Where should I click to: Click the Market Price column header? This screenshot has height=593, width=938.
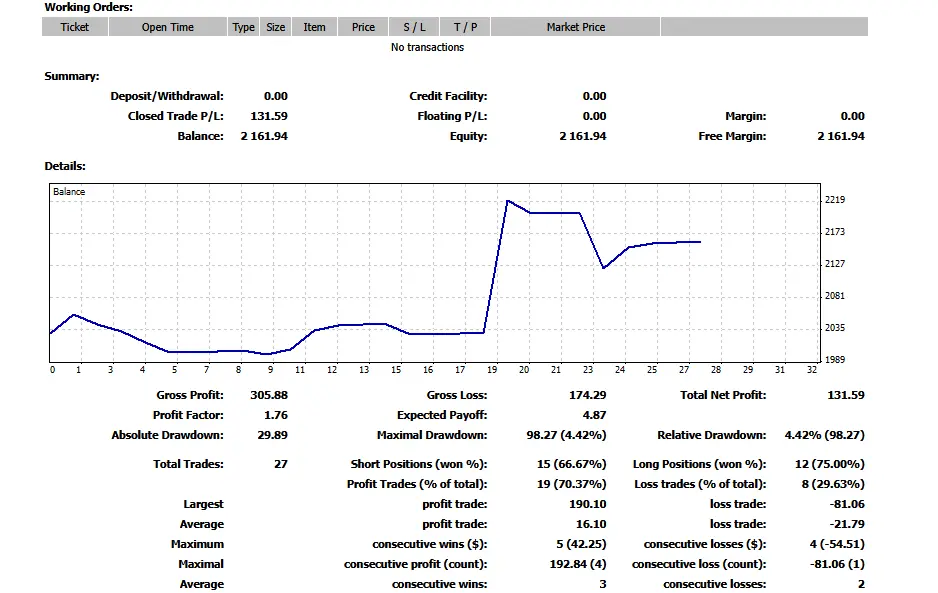point(575,27)
